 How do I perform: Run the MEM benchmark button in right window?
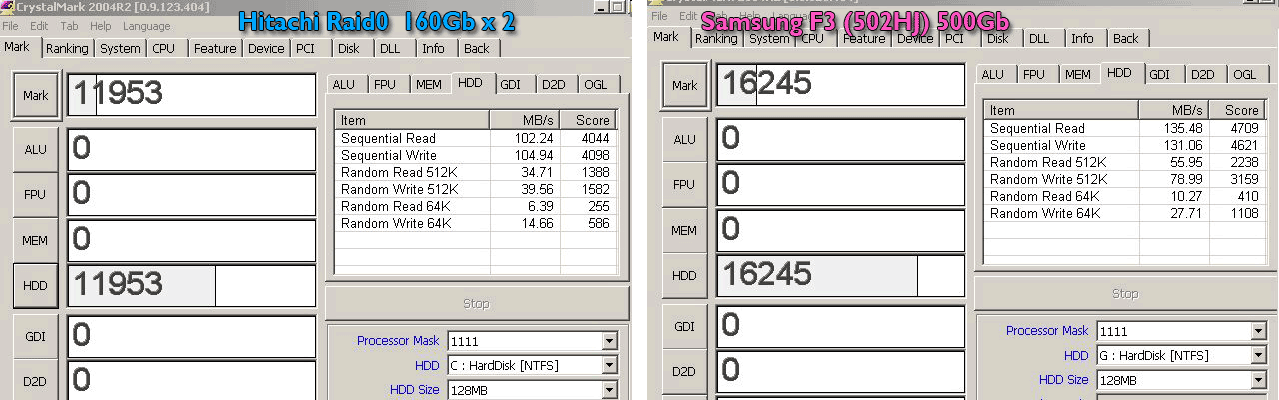click(x=685, y=230)
